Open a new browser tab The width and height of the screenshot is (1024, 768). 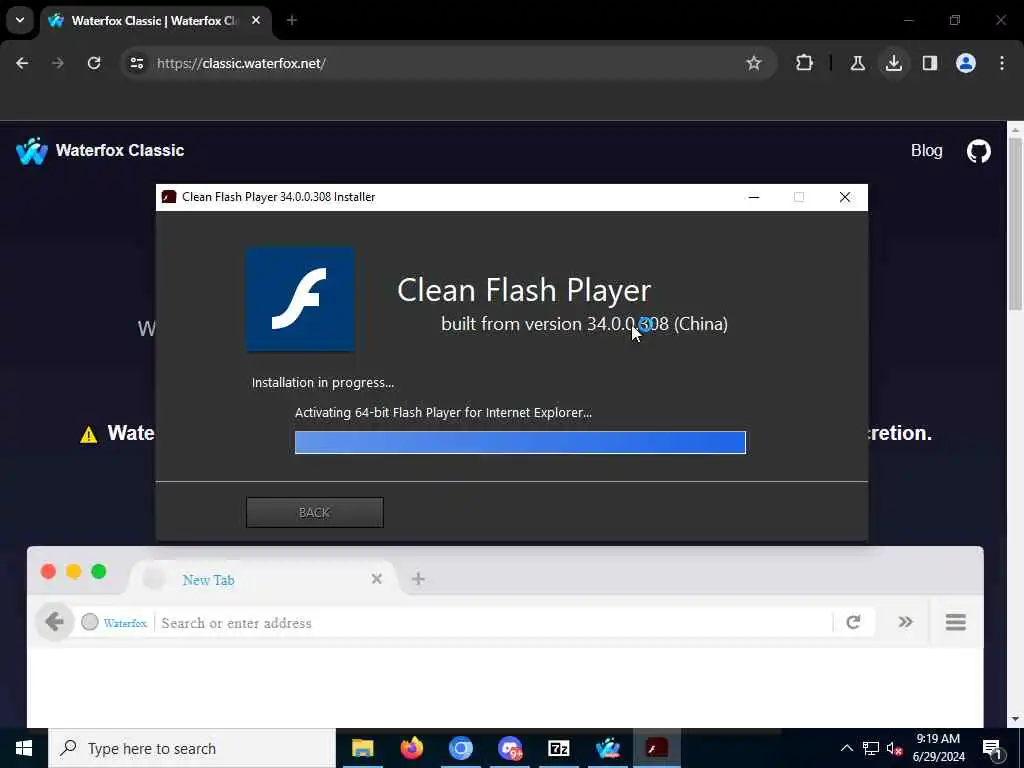(292, 21)
